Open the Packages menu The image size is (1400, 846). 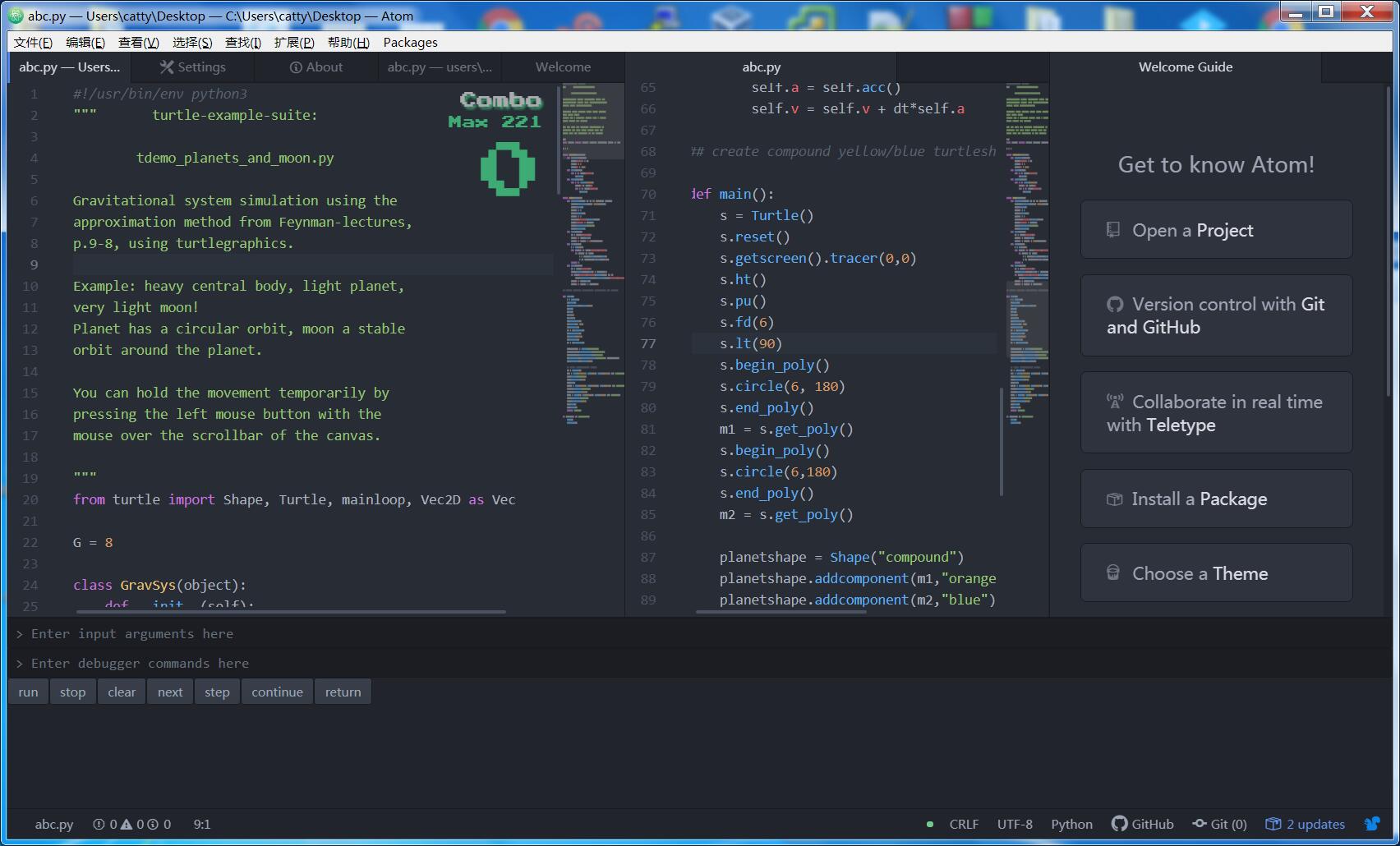(410, 43)
